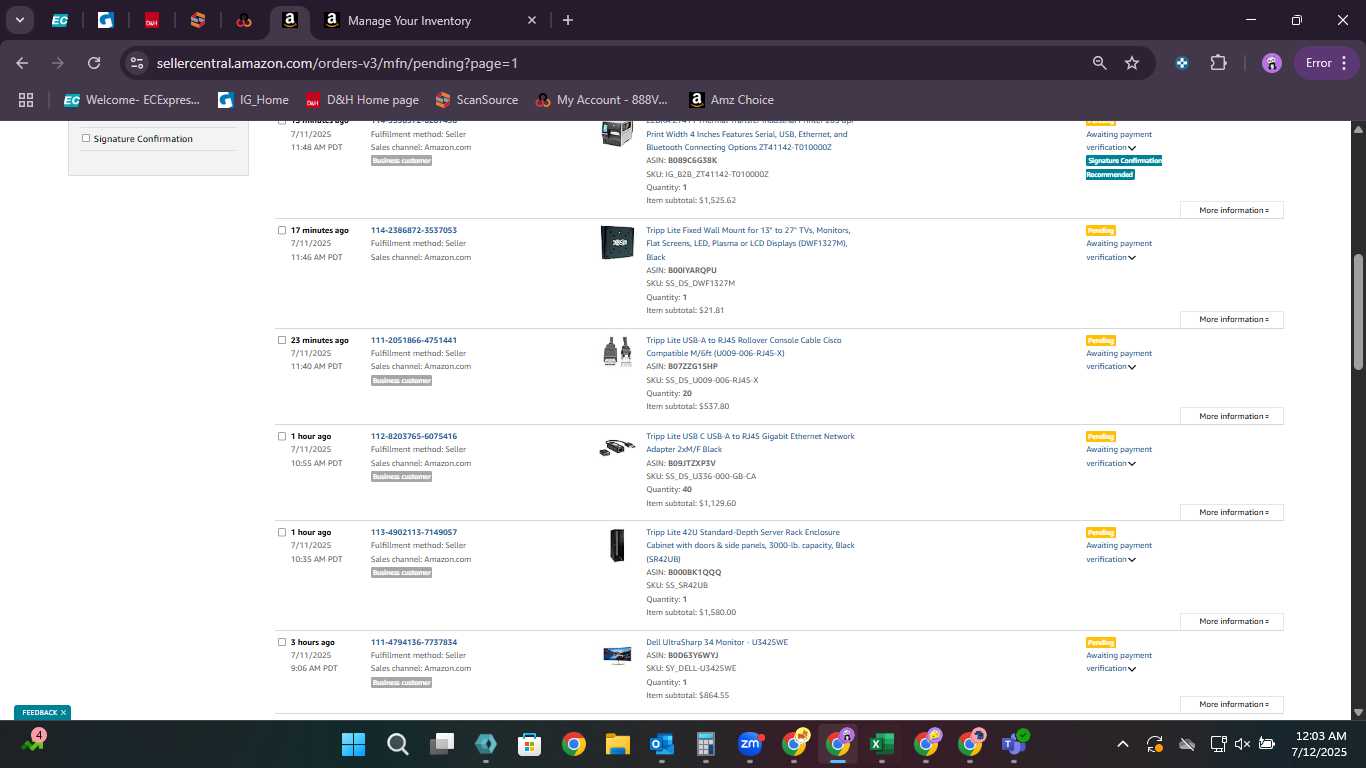Bookmark this page with the star
Image resolution: width=1366 pixels, height=768 pixels.
click(1132, 63)
